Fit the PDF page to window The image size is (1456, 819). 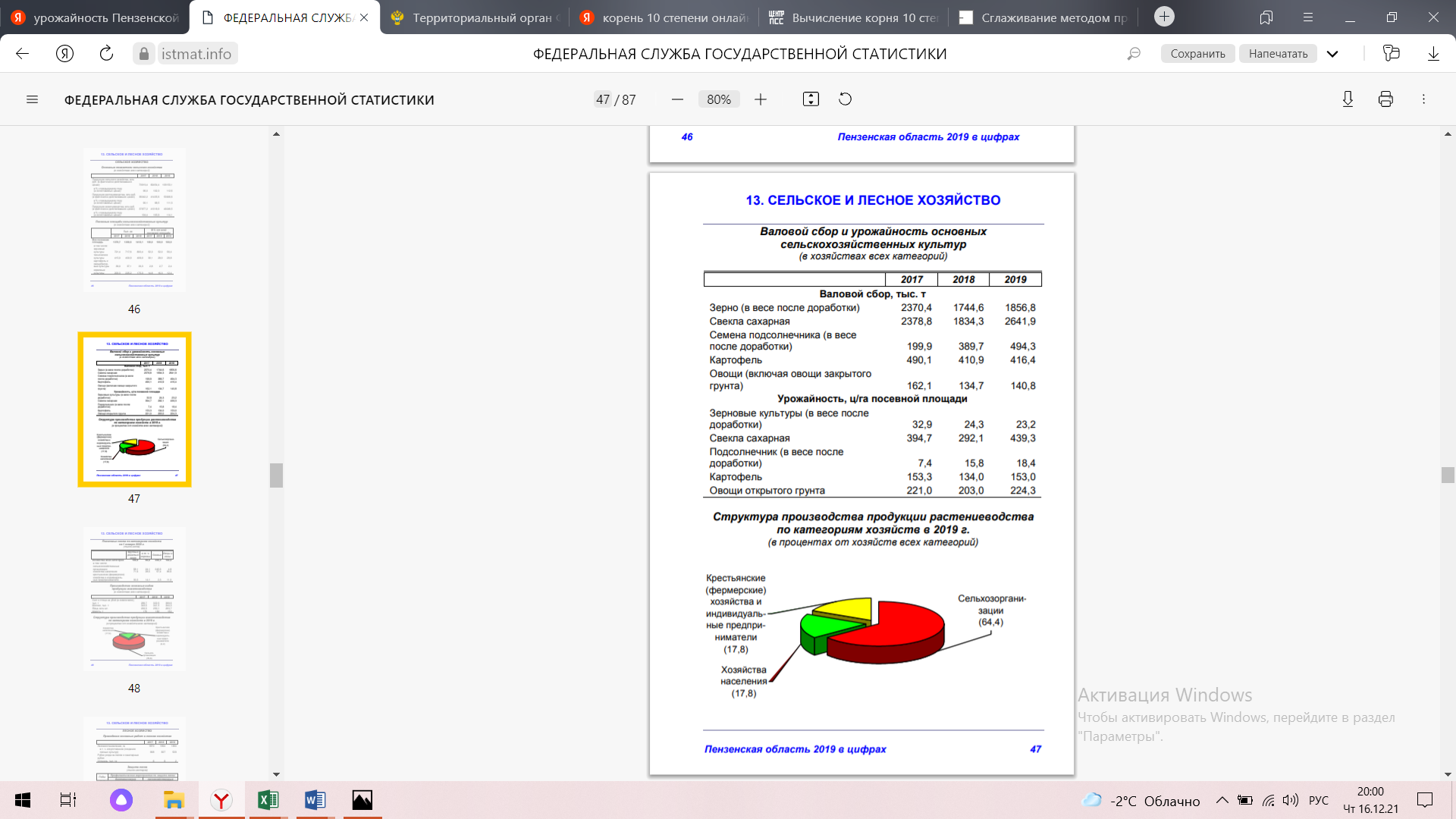pyautogui.click(x=811, y=99)
